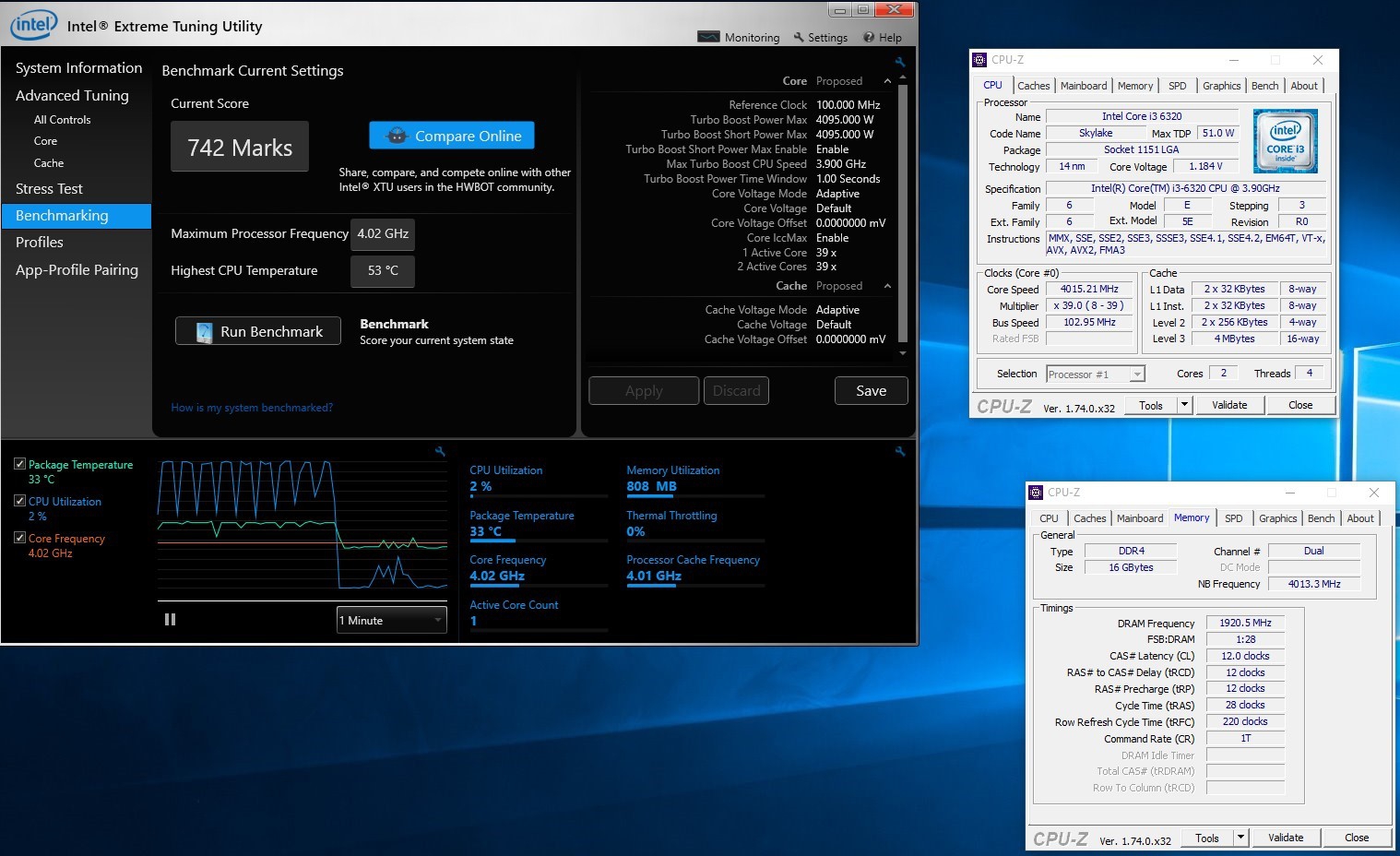
Task: Click scrollbar down arrow in proposed panel
Action: 903,353
